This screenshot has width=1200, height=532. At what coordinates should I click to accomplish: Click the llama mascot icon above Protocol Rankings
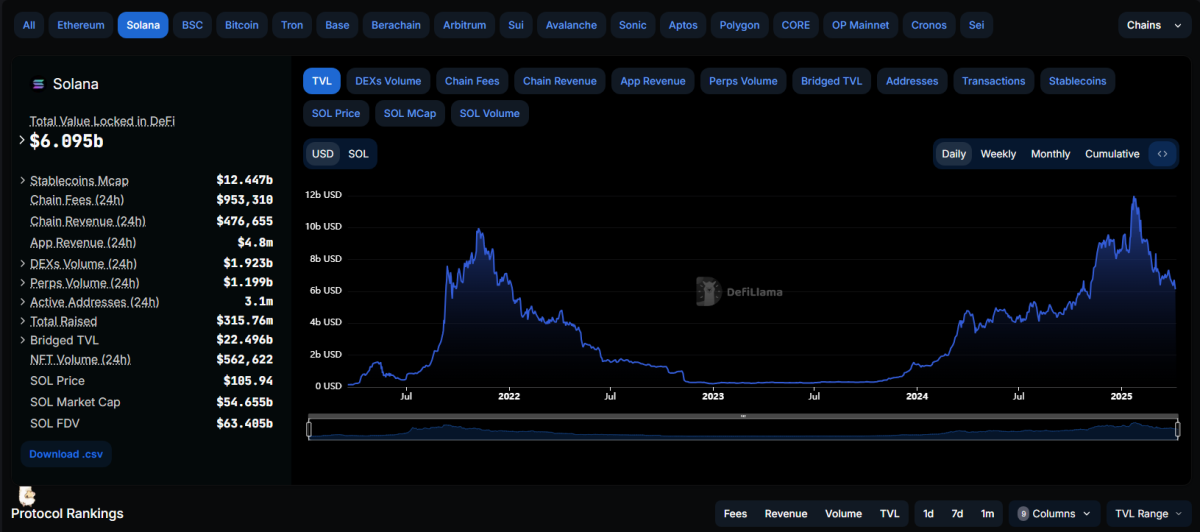pyautogui.click(x=28, y=496)
